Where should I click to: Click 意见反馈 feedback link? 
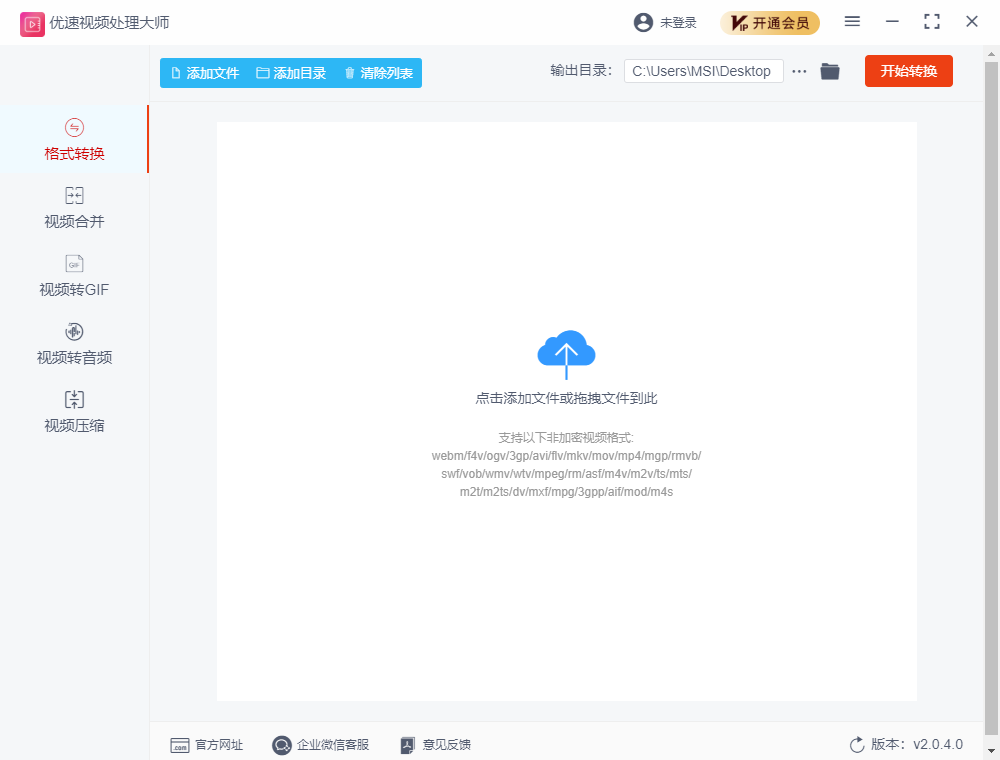pos(435,744)
